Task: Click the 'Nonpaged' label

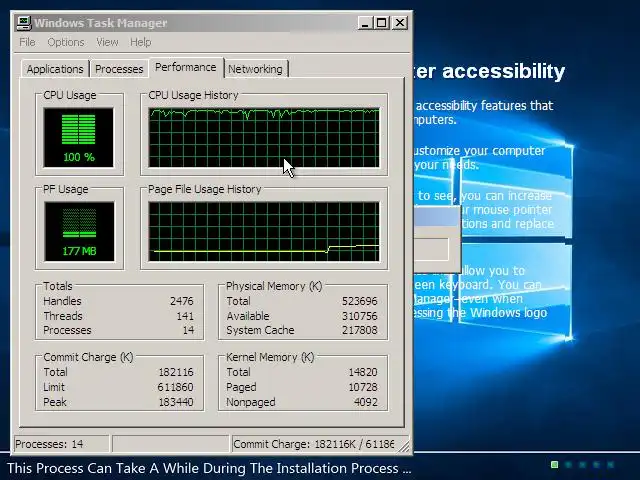Action: tap(251, 402)
